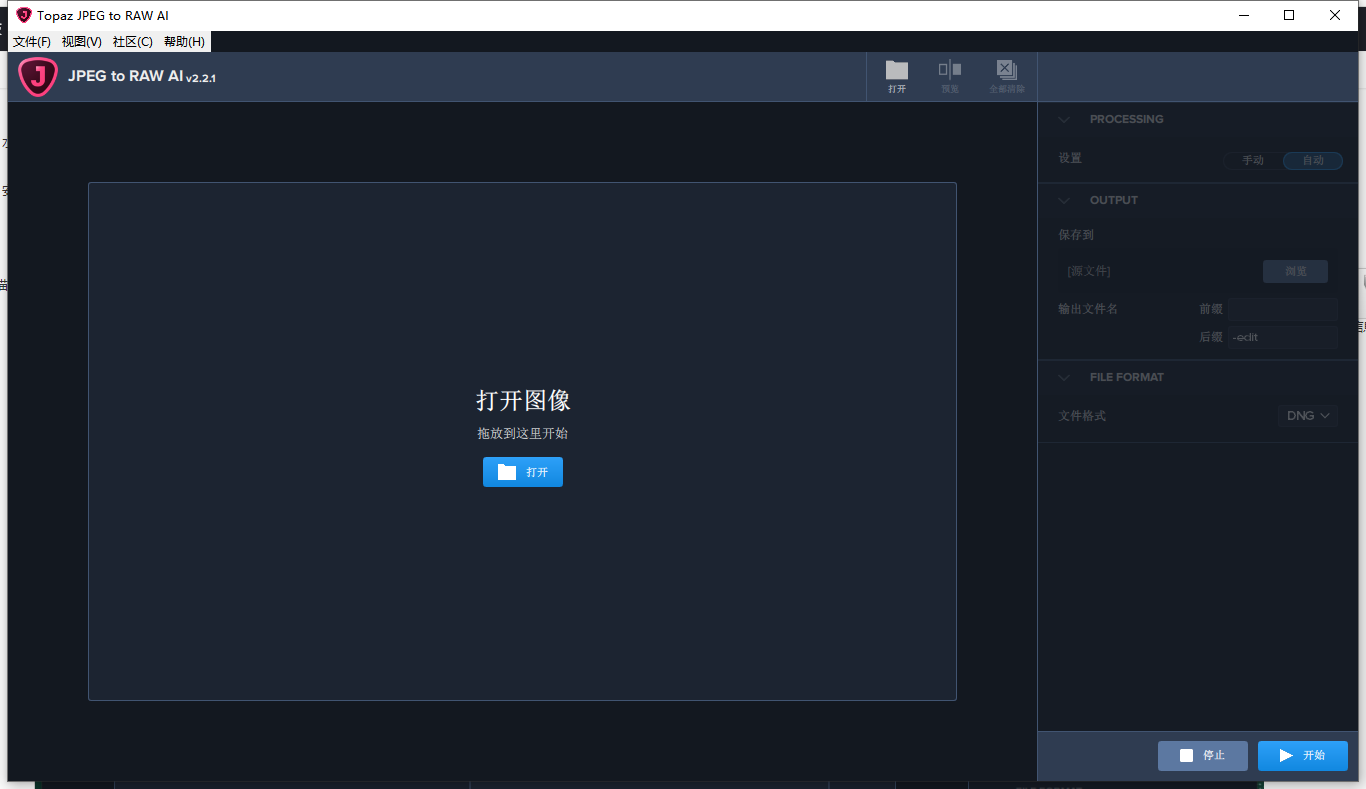Click the 设置 label
The width and height of the screenshot is (1366, 789).
pos(1070,158)
